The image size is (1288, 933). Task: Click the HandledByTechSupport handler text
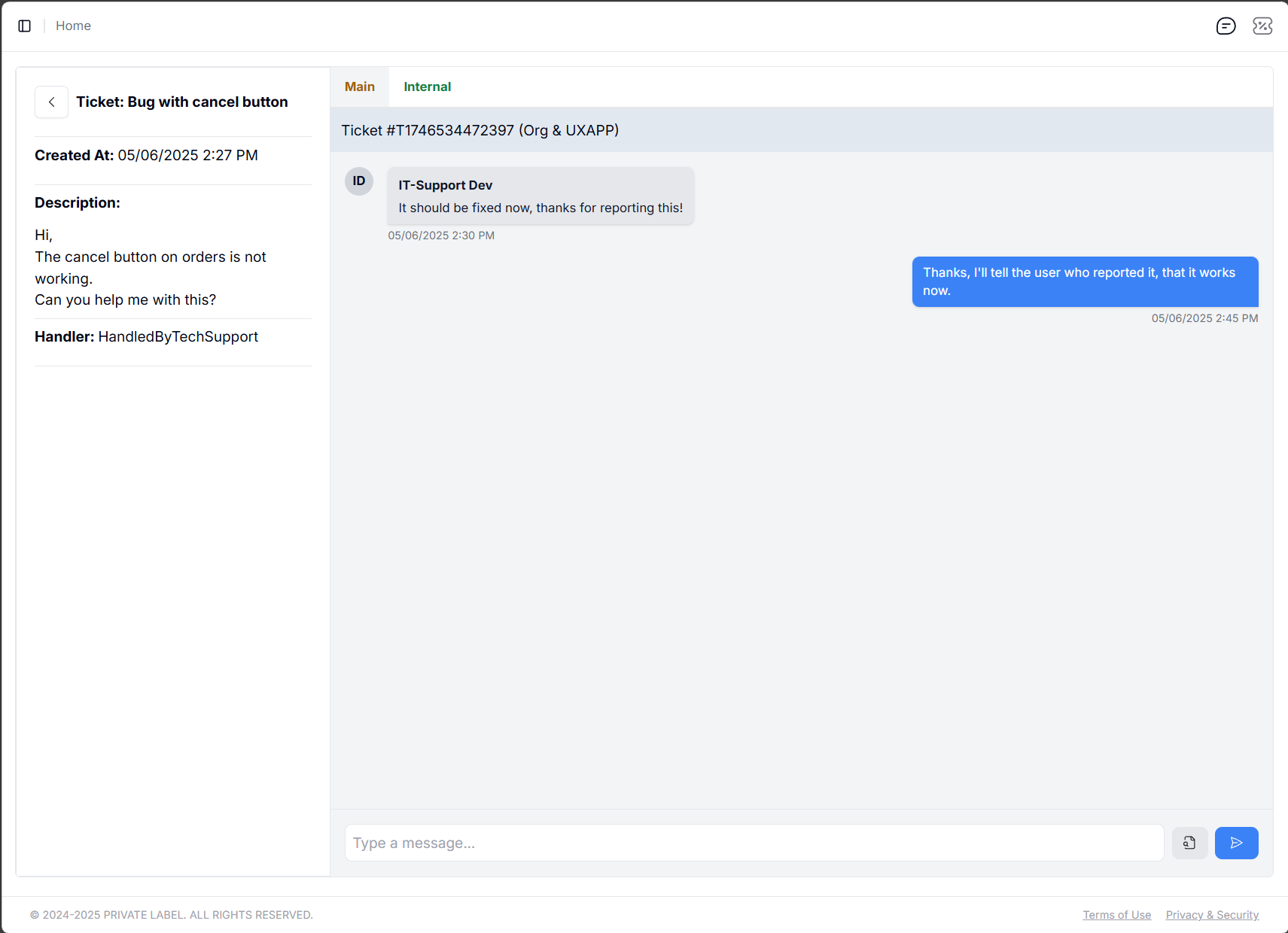coord(178,337)
